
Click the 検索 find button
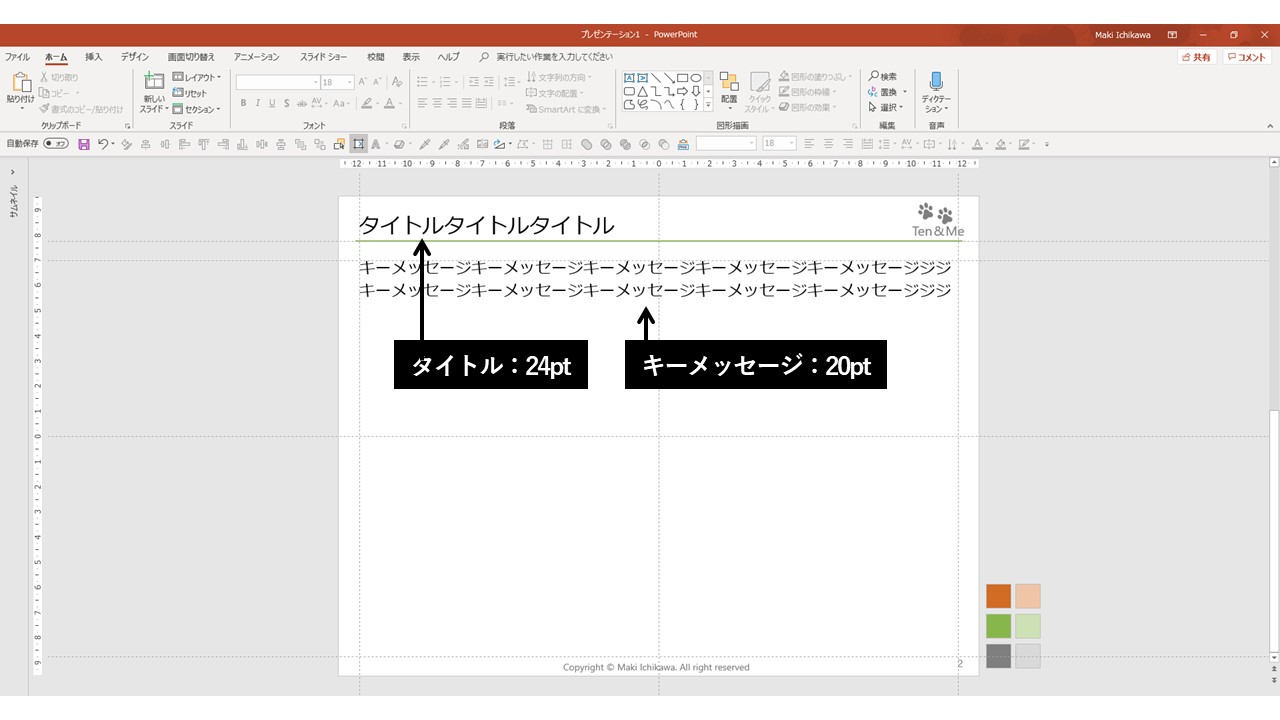coord(883,77)
